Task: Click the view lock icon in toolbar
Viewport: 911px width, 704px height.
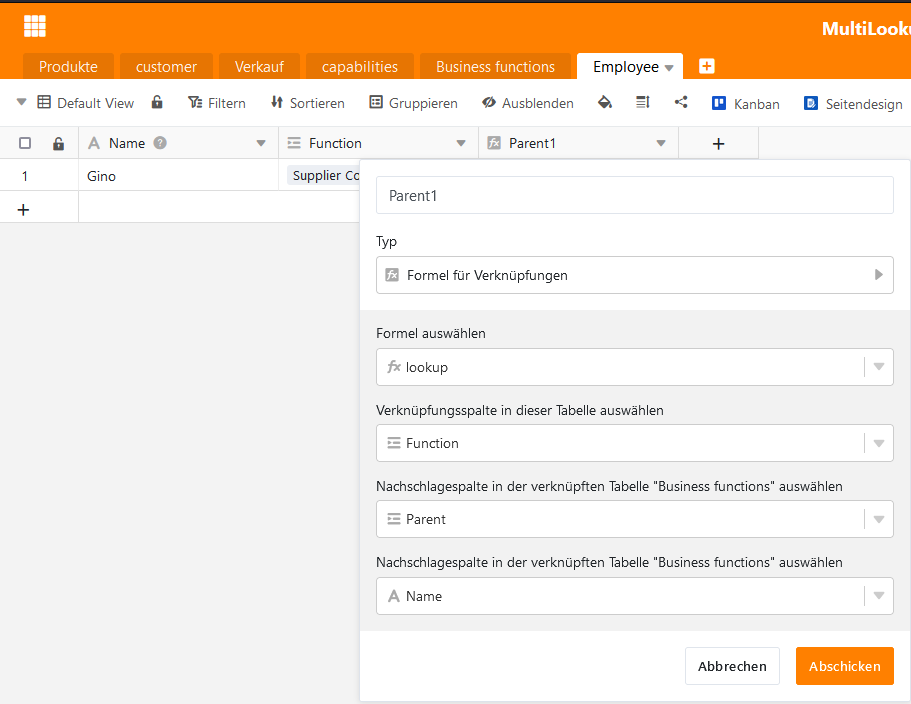Action: coord(157,102)
